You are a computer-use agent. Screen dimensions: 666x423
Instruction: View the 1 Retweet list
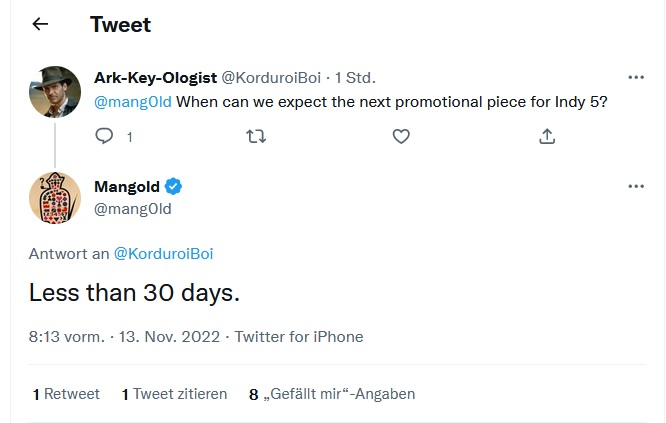[x=66, y=394]
